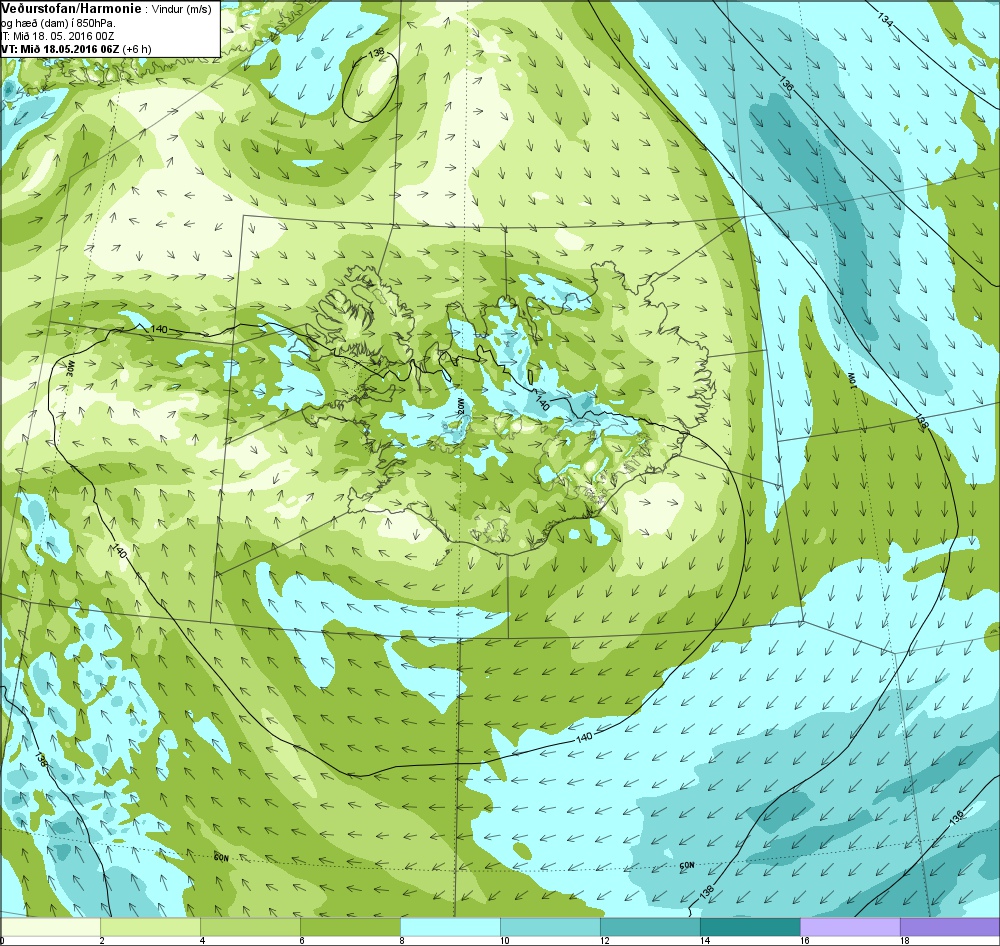This screenshot has width=1000, height=946.
Task: Select the 6–8 m/s darker green legend swatch
Action: tap(350, 926)
